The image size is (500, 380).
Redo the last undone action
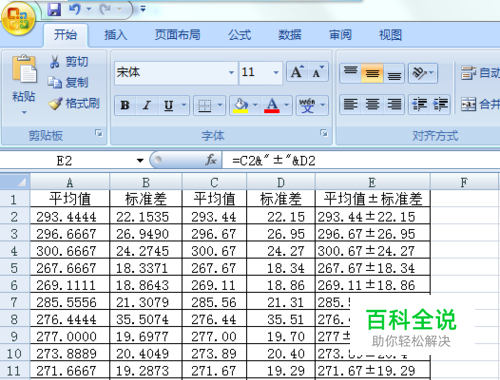tap(105, 9)
